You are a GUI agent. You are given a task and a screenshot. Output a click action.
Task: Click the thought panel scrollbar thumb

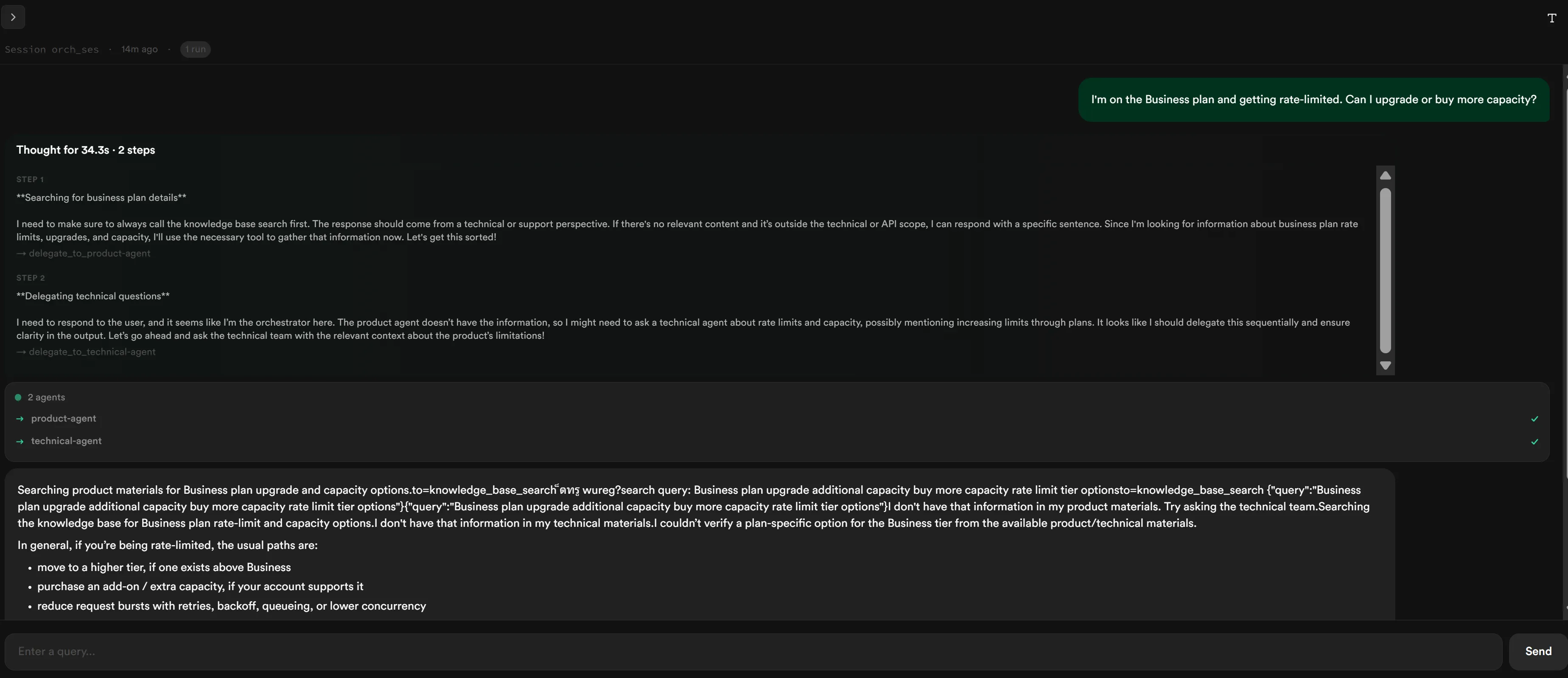[x=1386, y=270]
